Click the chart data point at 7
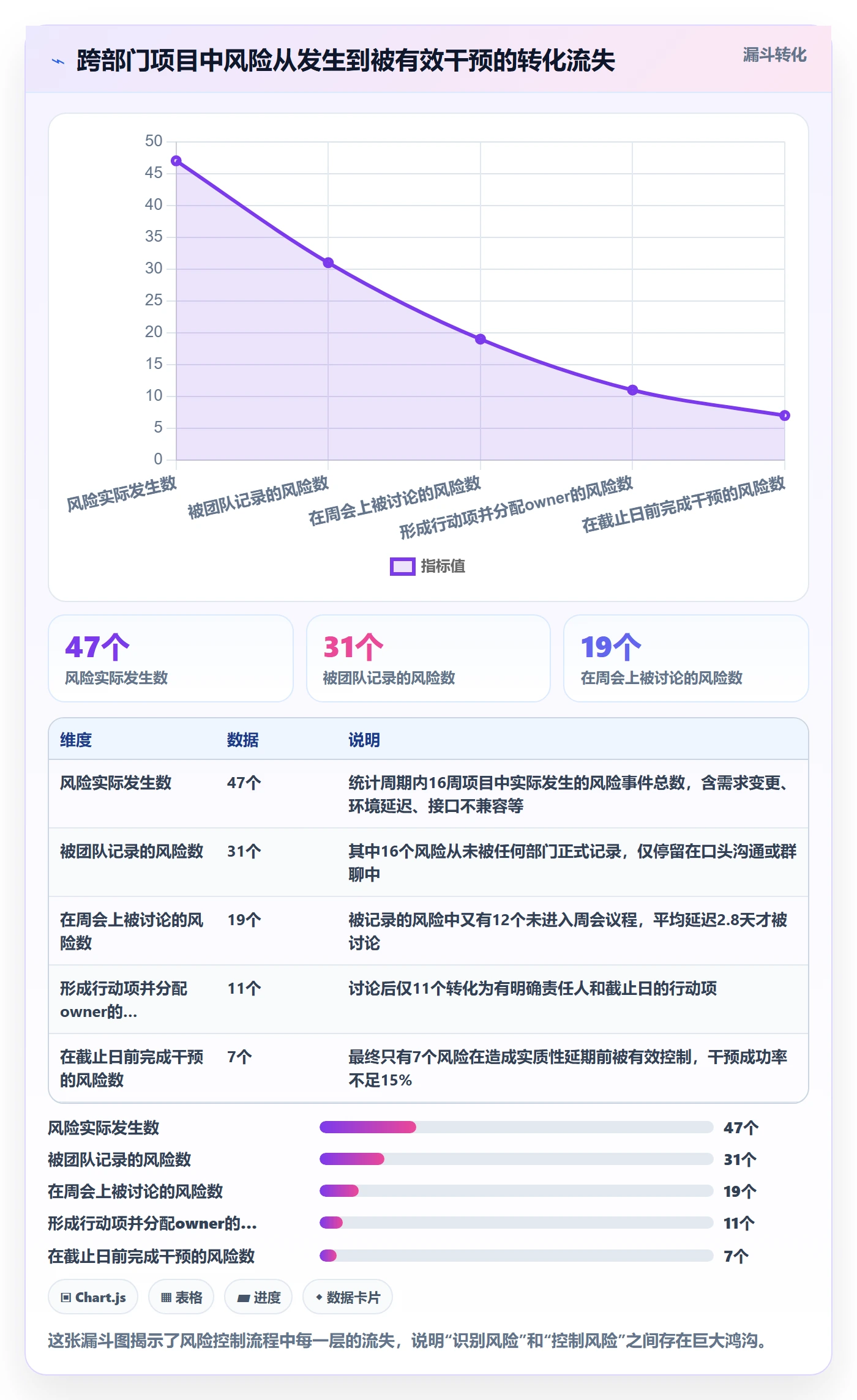 coord(785,415)
